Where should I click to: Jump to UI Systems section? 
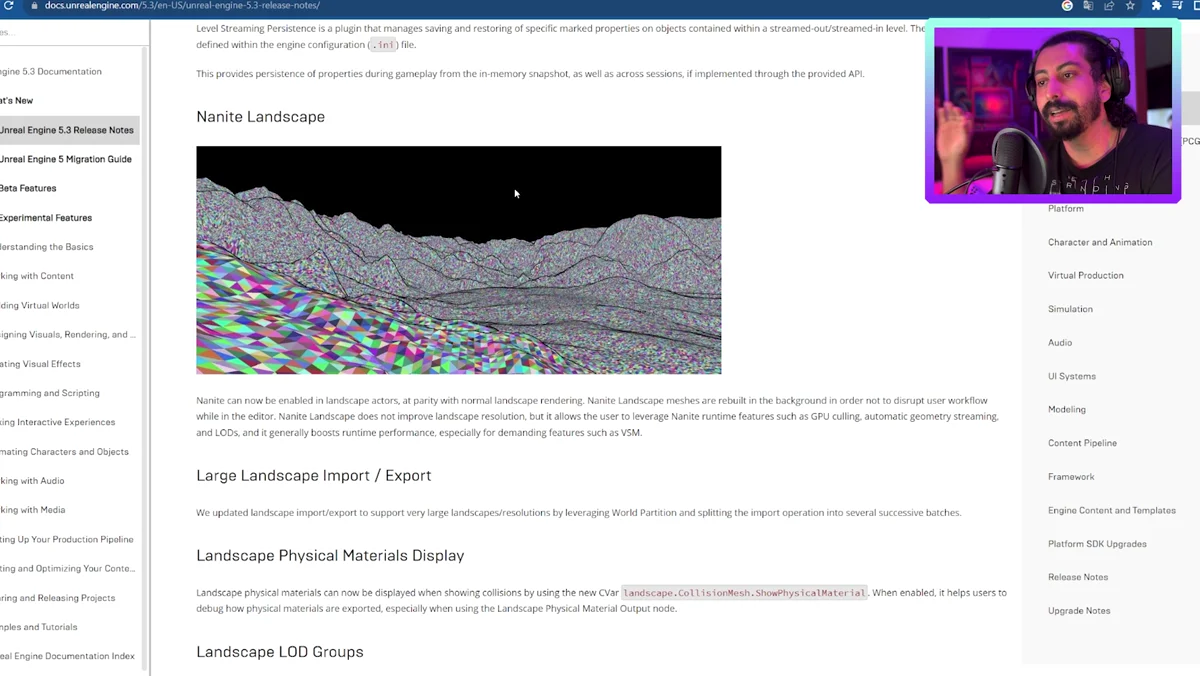click(x=1072, y=376)
